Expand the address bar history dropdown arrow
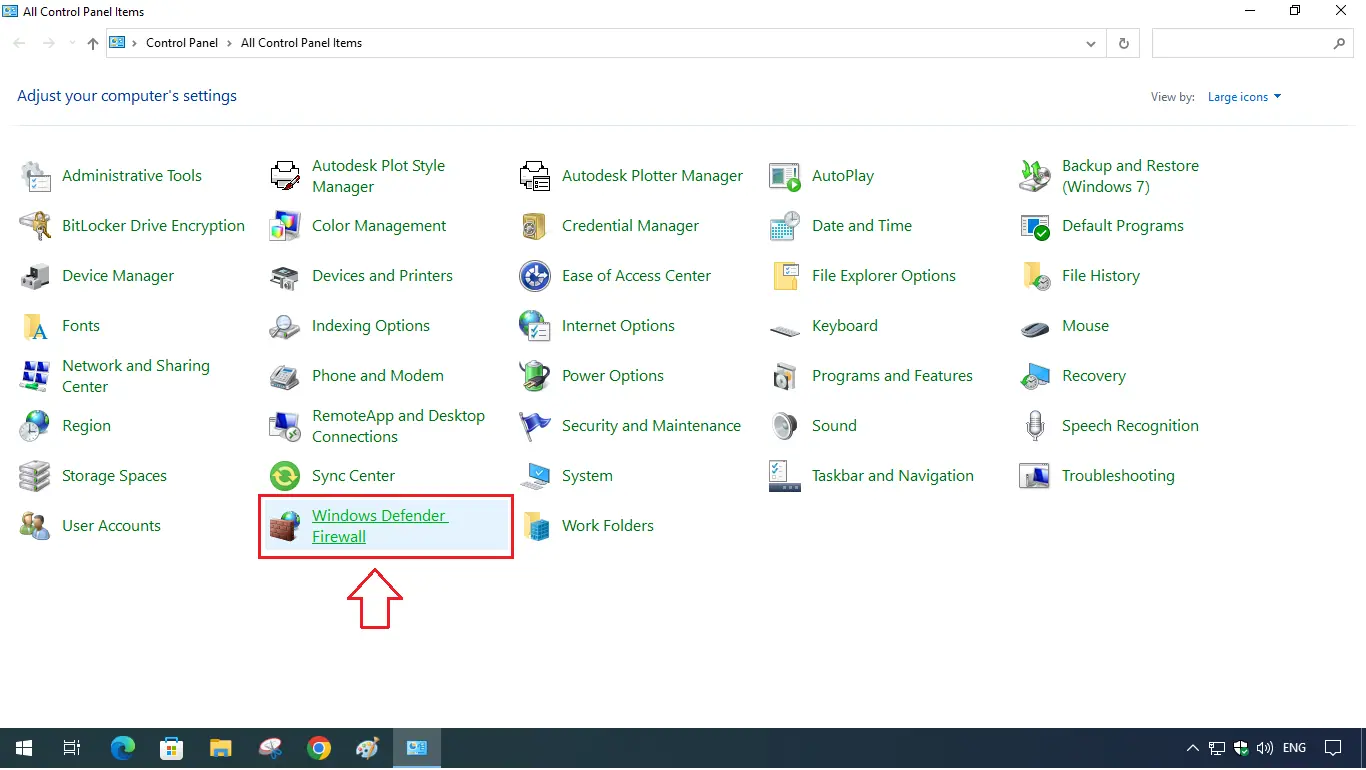The image size is (1366, 770). pyautogui.click(x=1091, y=44)
